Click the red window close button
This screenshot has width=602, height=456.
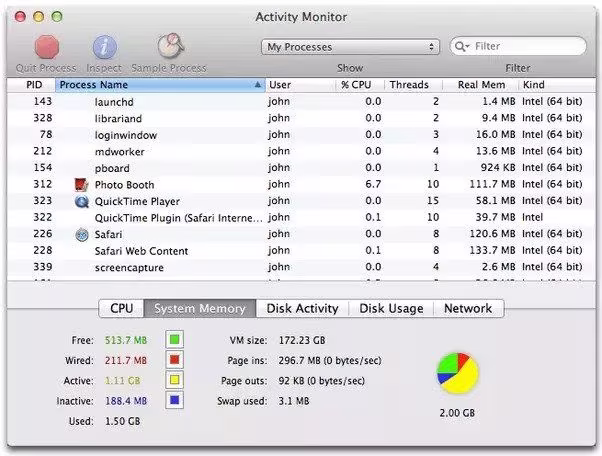pyautogui.click(x=20, y=17)
